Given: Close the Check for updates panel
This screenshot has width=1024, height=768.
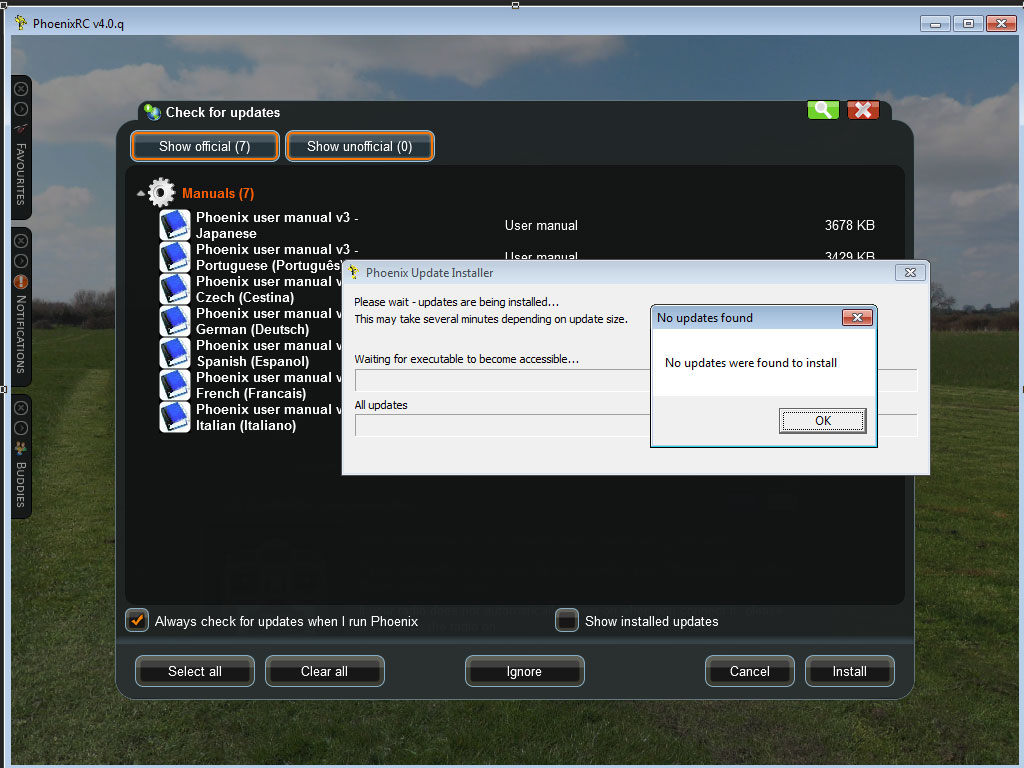Looking at the screenshot, I should coord(863,111).
